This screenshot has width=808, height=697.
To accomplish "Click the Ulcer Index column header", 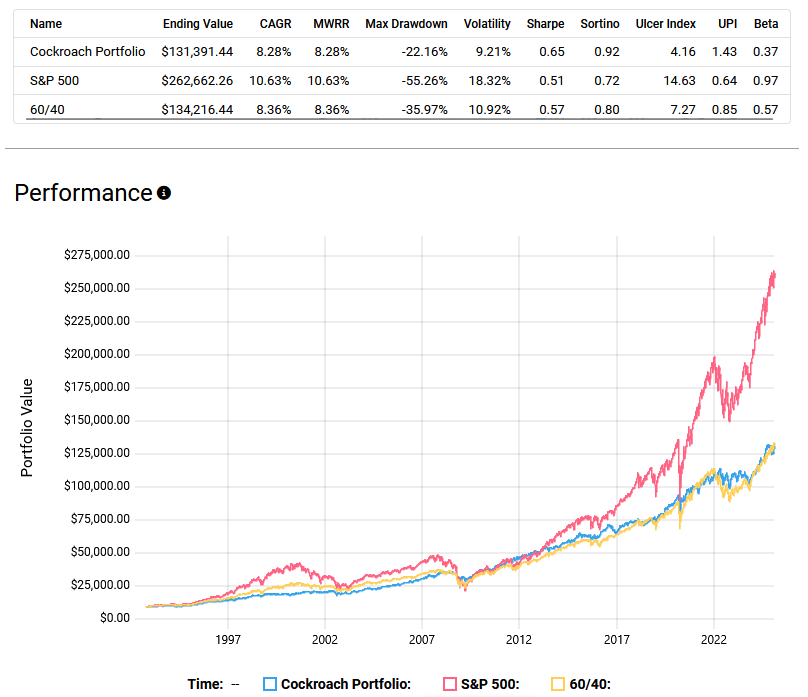I will (x=665, y=24).
